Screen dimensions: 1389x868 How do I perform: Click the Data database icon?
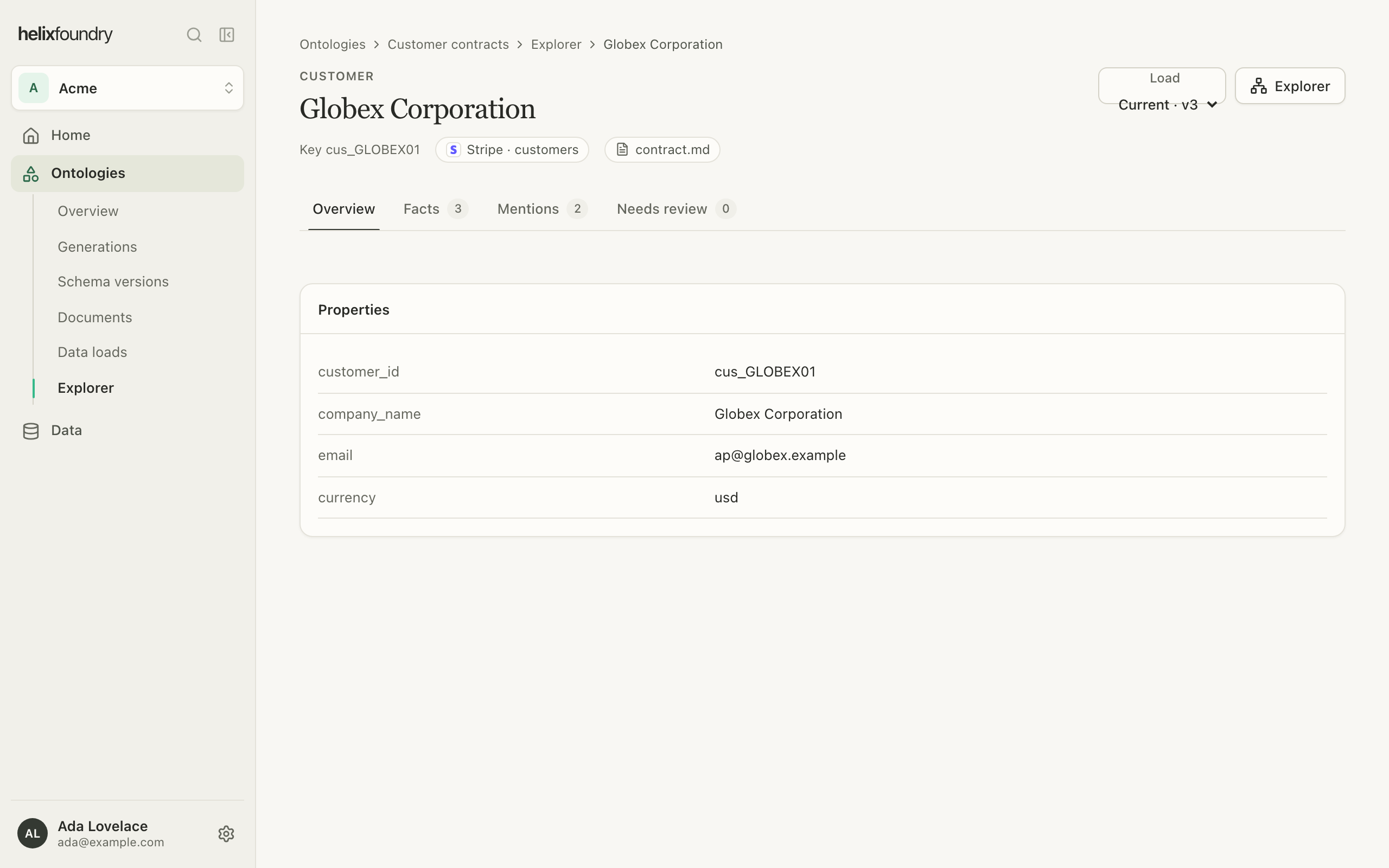[31, 431]
